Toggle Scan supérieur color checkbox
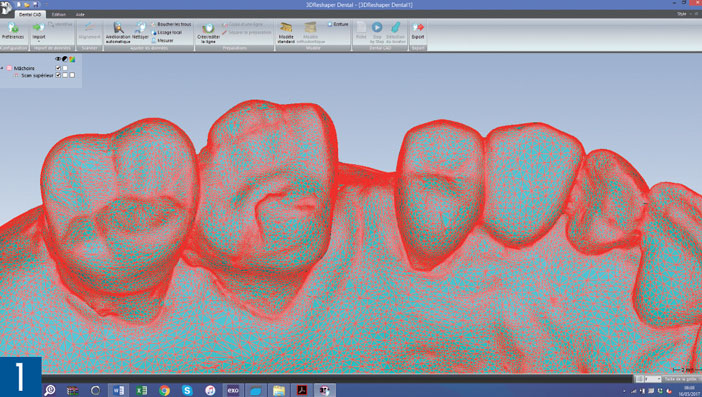Image resolution: width=702 pixels, height=397 pixels. pos(72,75)
